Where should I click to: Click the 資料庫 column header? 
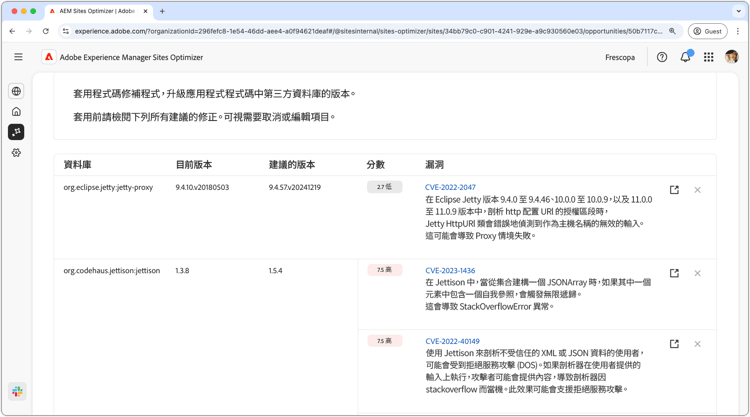[77, 165]
